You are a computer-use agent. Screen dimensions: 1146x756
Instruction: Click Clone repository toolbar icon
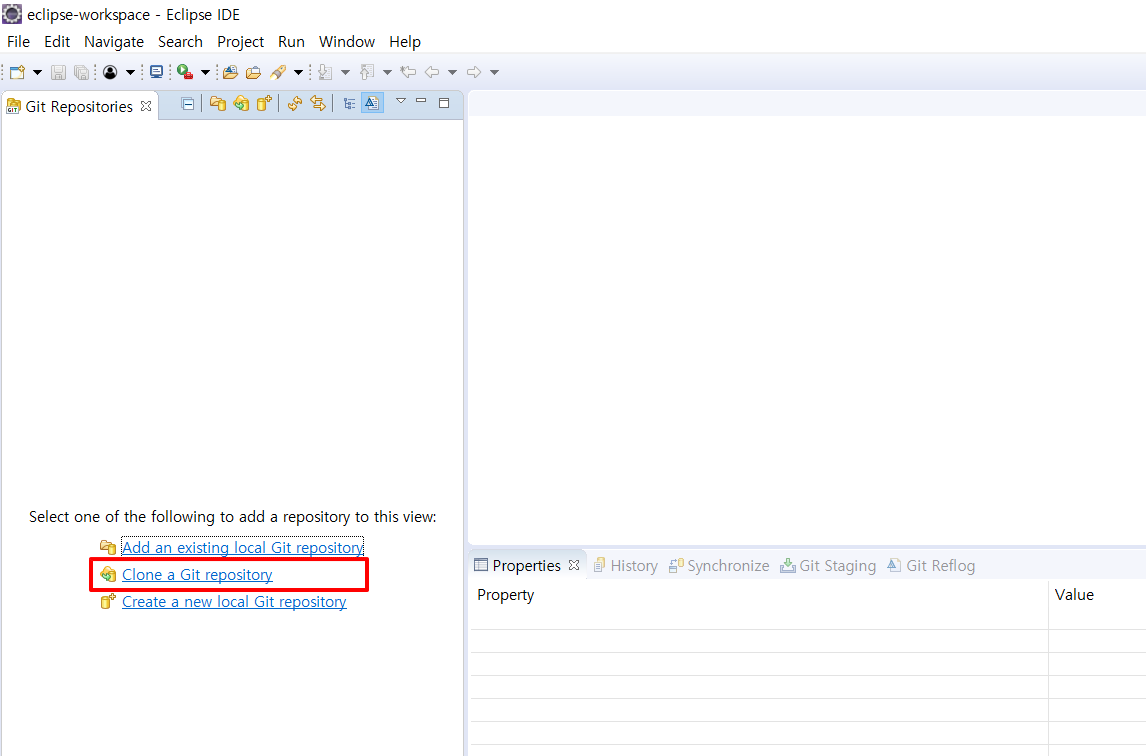pyautogui.click(x=241, y=104)
